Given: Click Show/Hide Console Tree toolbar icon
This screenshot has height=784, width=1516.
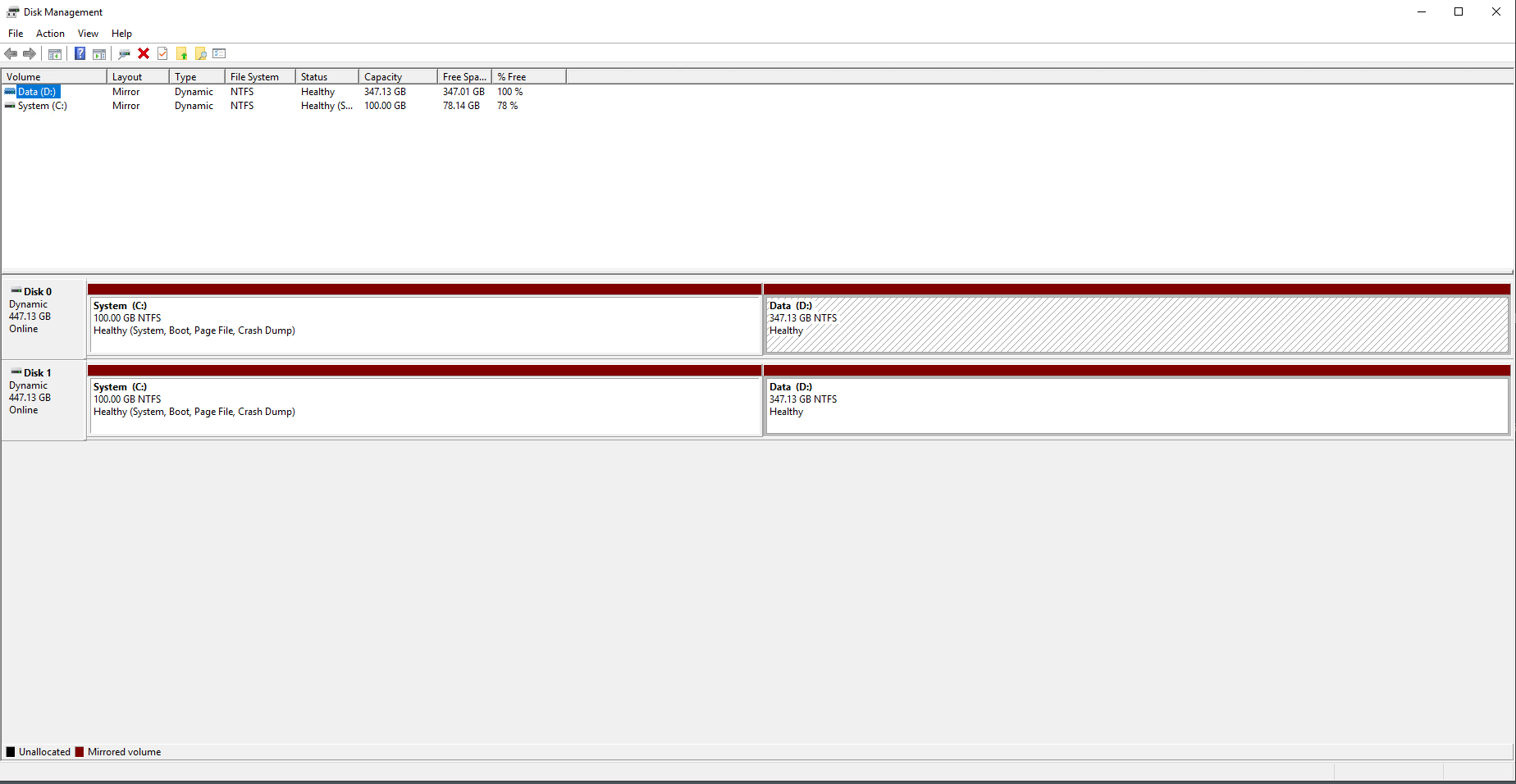Looking at the screenshot, I should click(55, 54).
